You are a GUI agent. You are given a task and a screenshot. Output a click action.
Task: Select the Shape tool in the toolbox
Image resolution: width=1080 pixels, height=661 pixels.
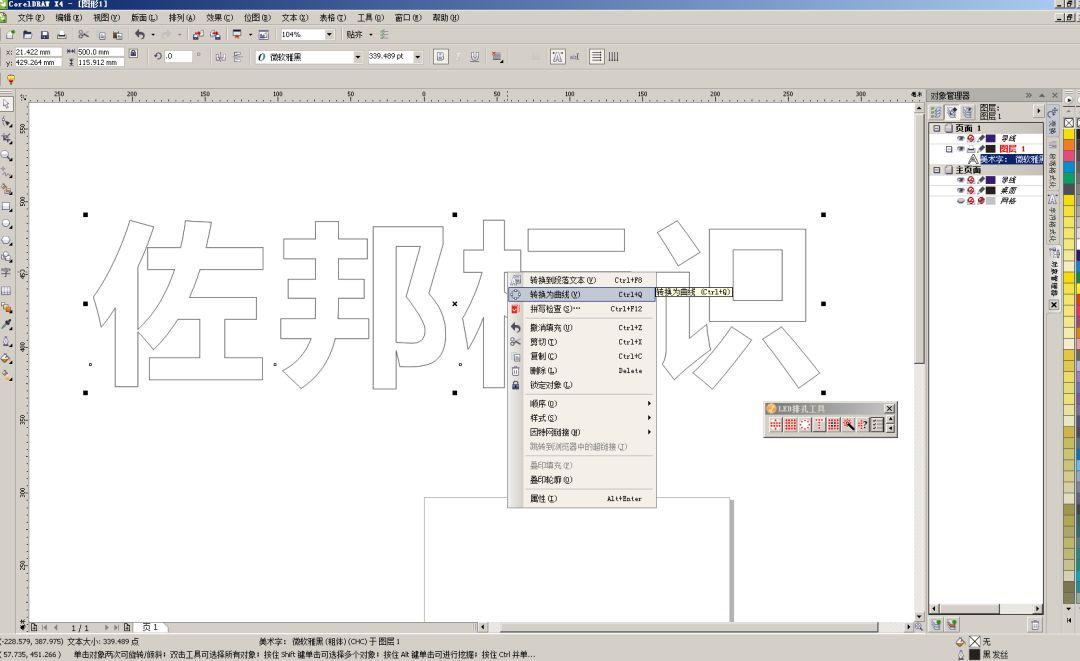click(x=6, y=121)
